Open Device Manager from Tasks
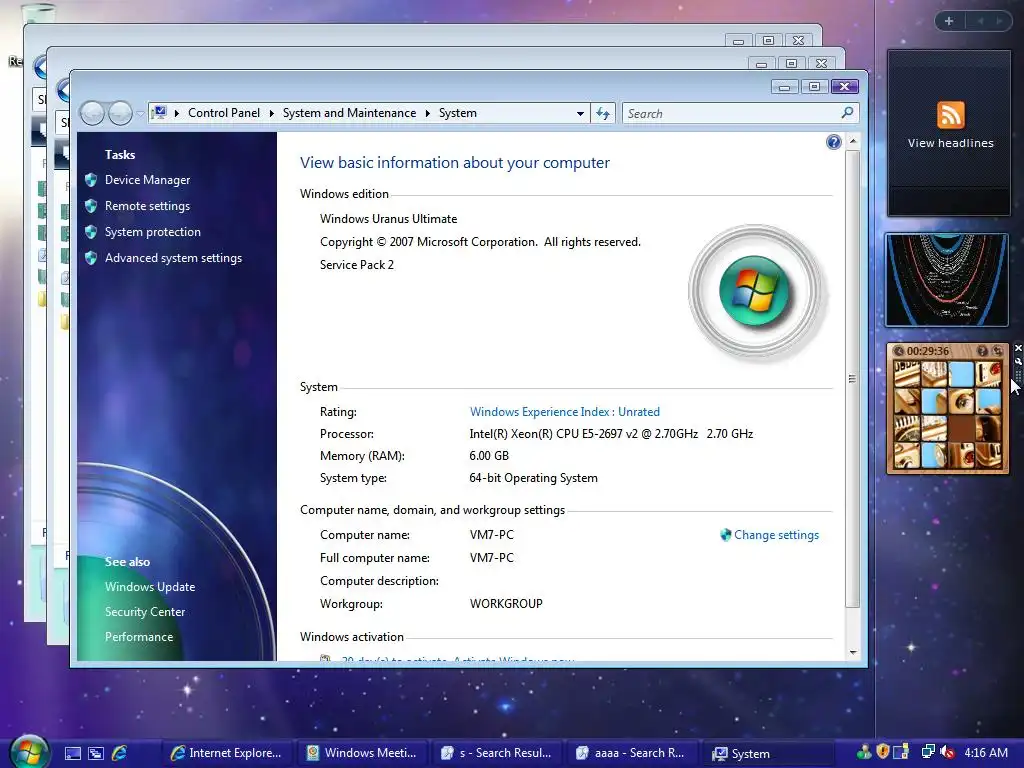This screenshot has width=1024, height=768. 148,180
